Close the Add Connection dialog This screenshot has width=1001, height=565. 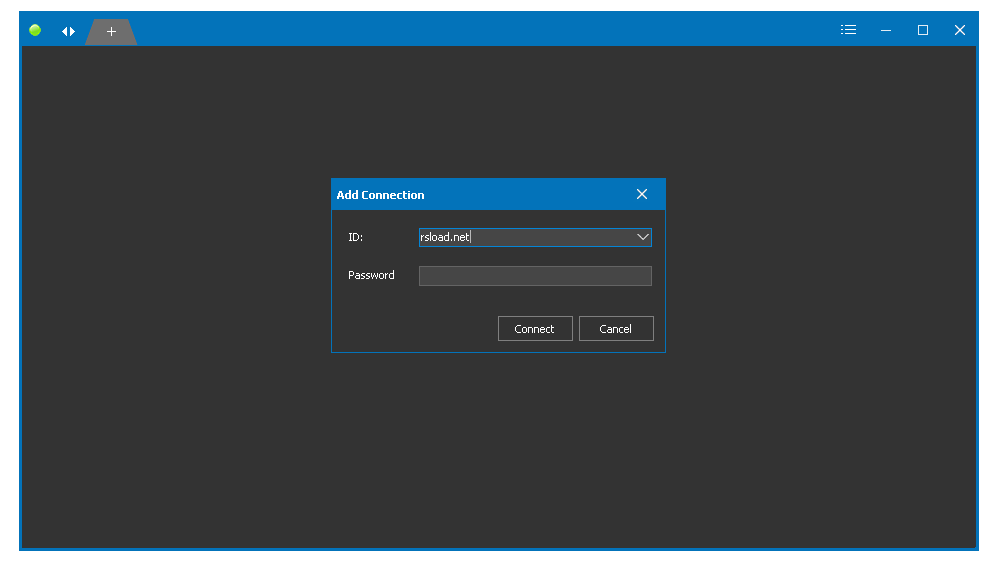(642, 194)
